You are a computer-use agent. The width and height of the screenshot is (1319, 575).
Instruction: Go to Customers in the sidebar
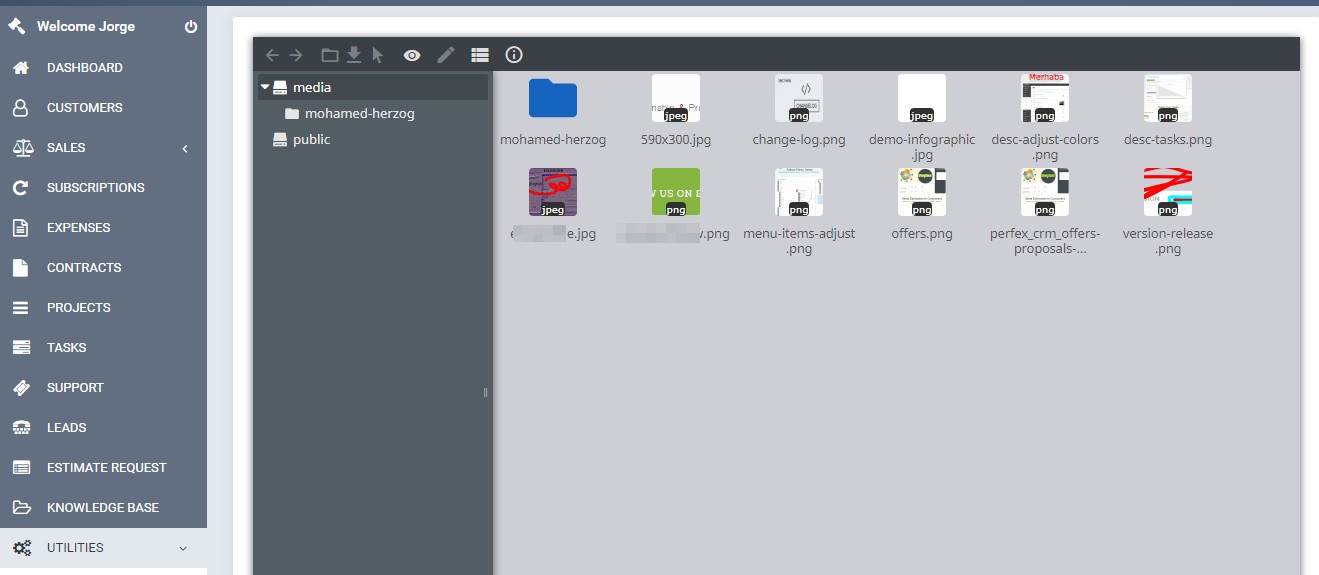point(84,108)
